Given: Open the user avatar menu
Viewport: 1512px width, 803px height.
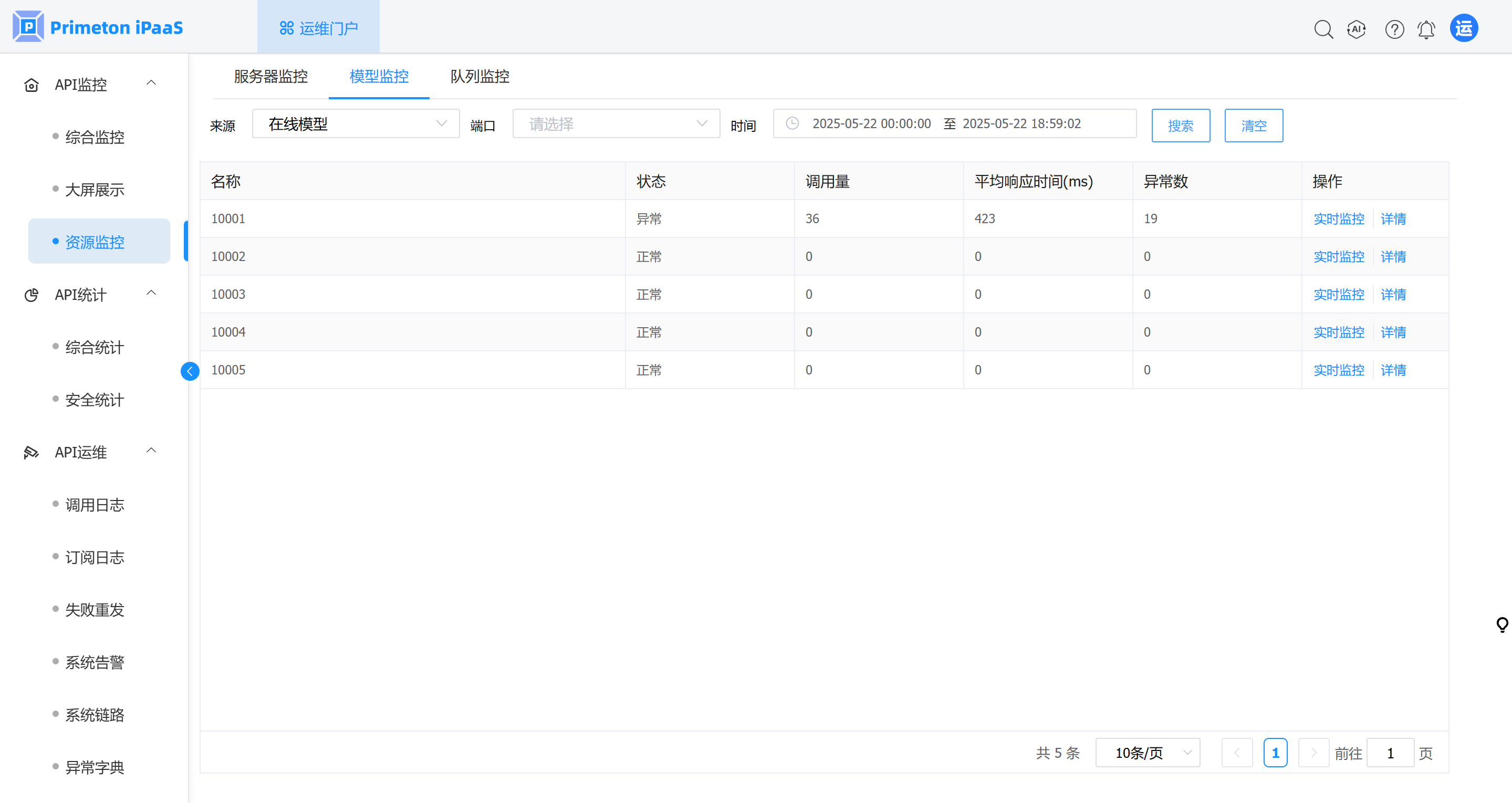Looking at the screenshot, I should pos(1464,28).
